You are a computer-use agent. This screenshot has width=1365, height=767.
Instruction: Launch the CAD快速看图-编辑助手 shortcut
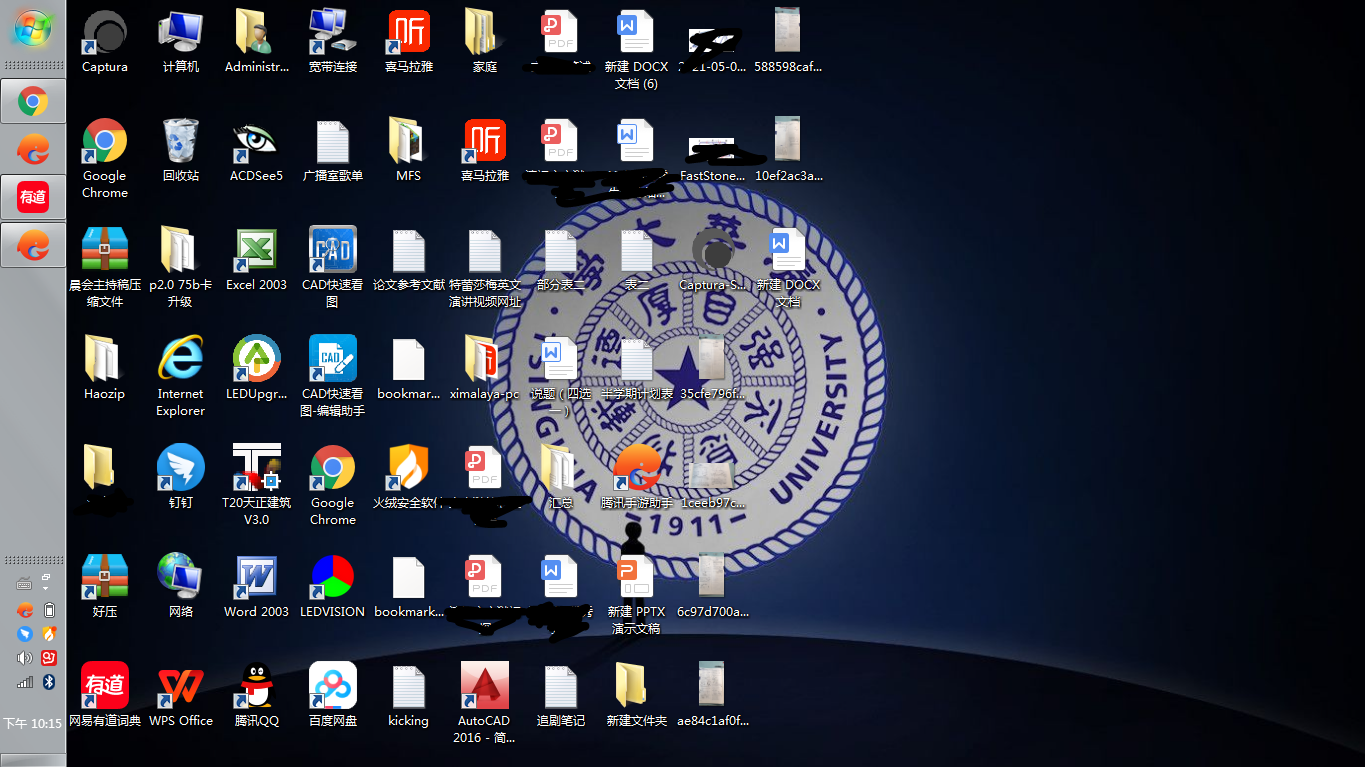[x=333, y=376]
